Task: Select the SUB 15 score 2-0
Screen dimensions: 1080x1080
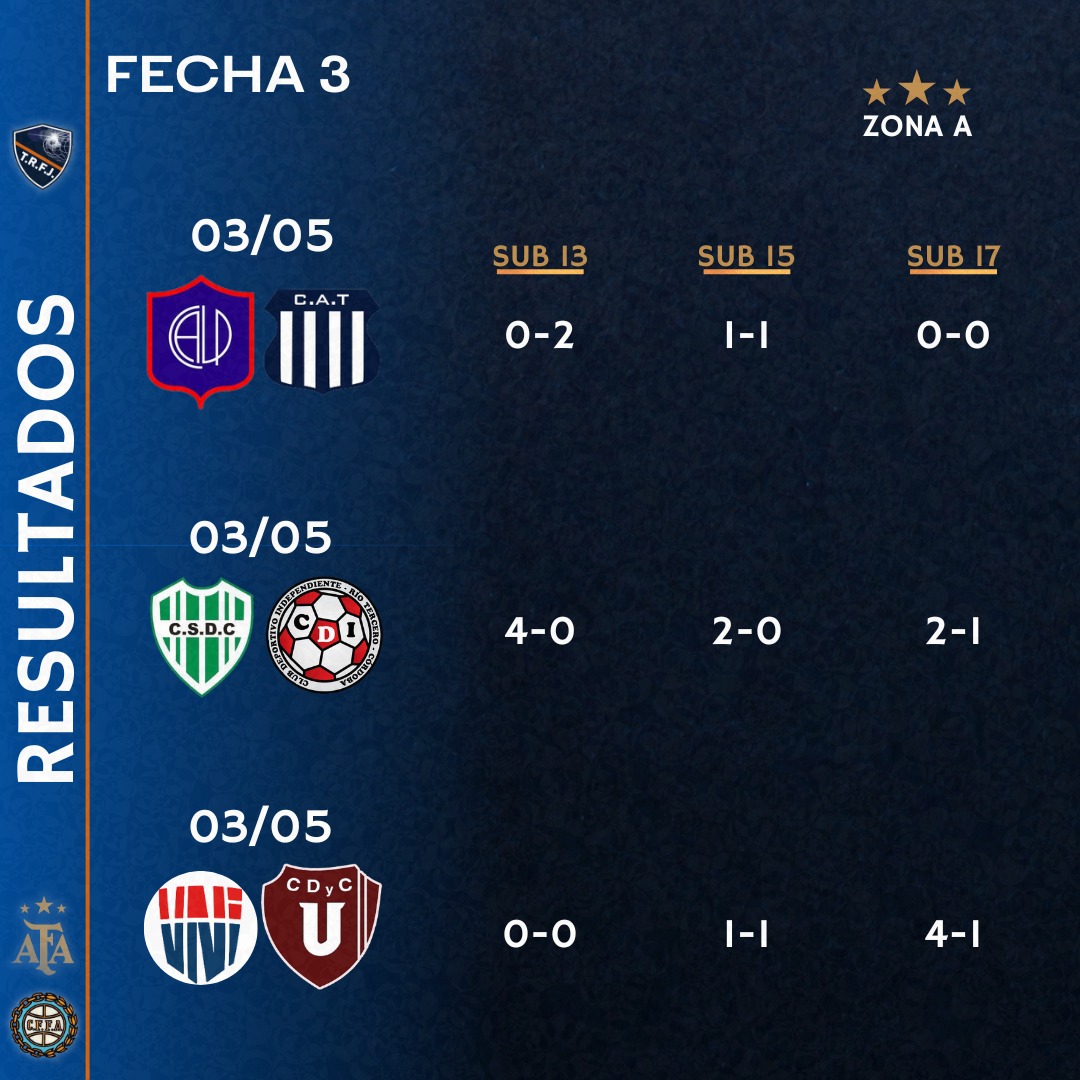Action: [746, 632]
